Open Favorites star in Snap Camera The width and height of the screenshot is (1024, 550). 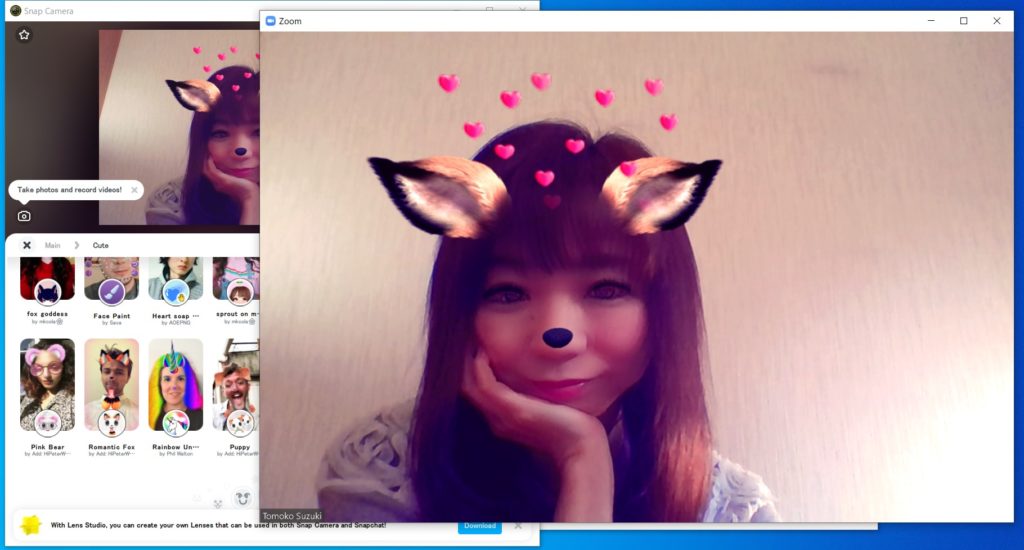(24, 35)
